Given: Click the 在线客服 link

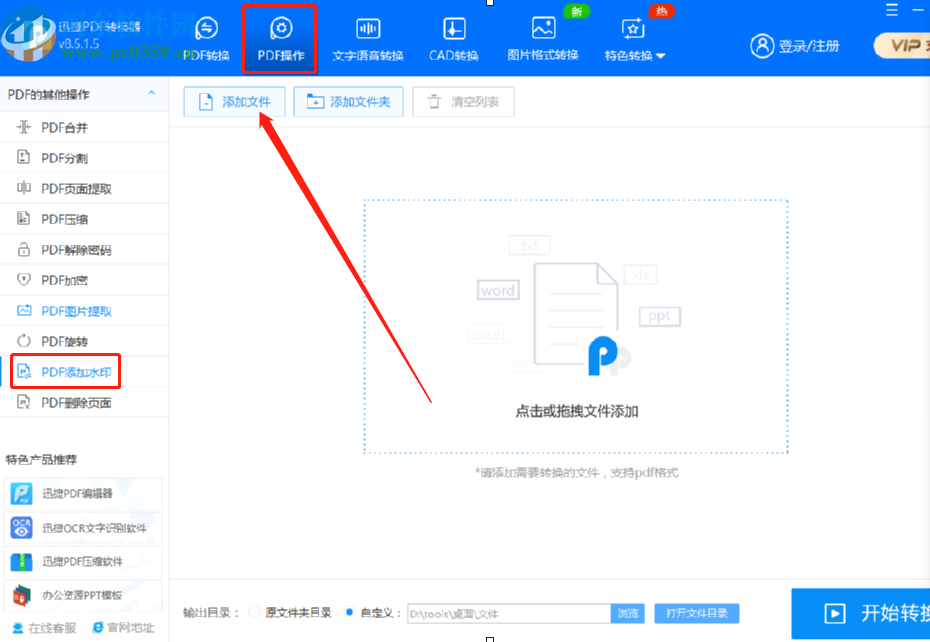Looking at the screenshot, I should [44, 628].
